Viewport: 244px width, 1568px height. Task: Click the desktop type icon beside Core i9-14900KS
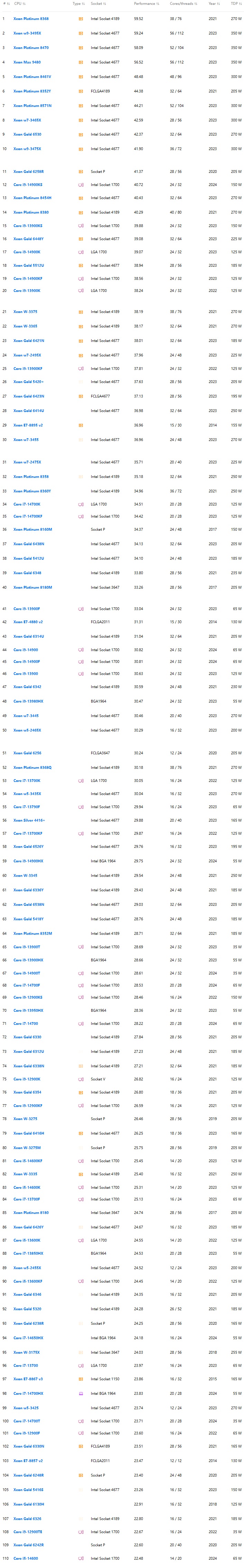[81, 184]
